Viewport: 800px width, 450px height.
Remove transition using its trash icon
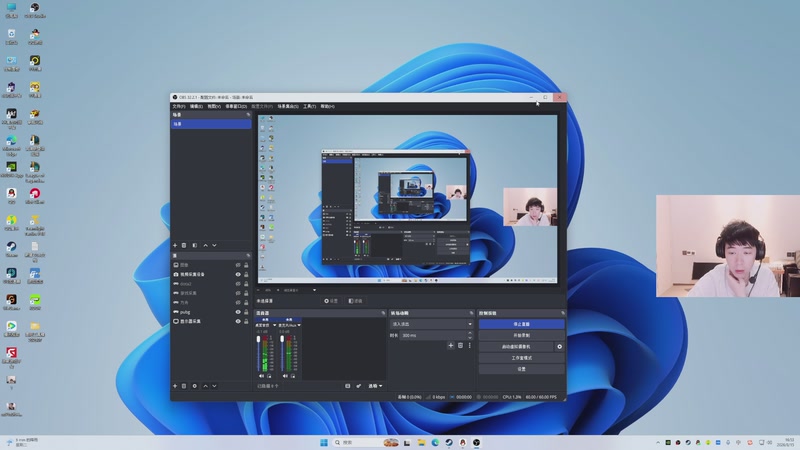[x=460, y=345]
